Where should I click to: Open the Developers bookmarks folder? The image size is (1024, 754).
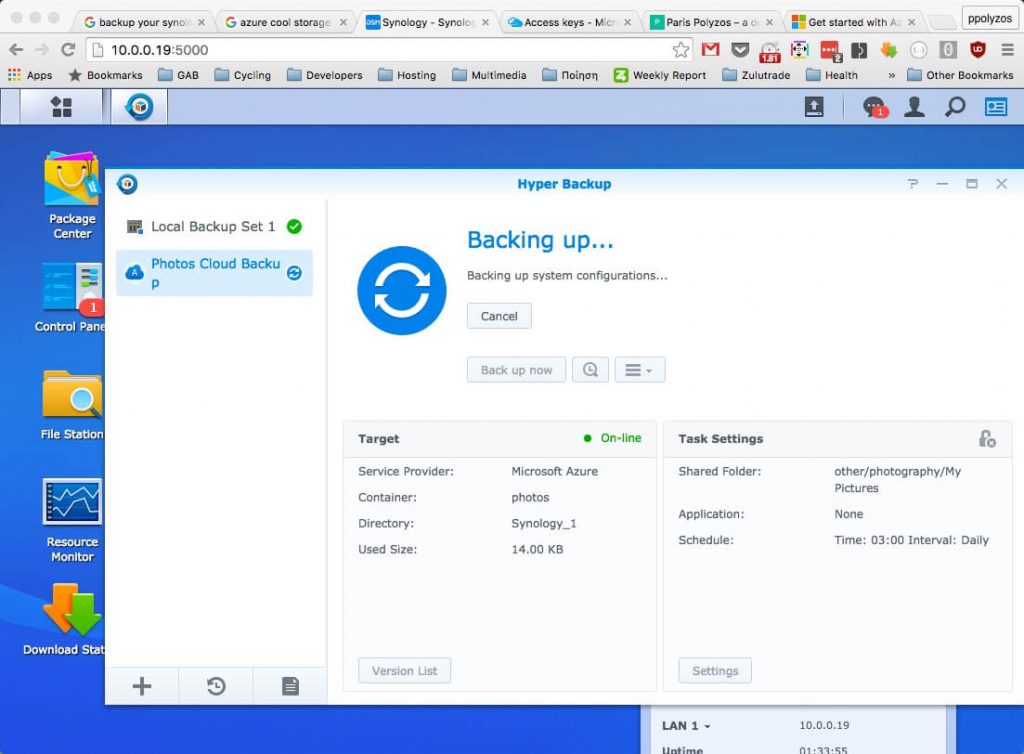(325, 75)
